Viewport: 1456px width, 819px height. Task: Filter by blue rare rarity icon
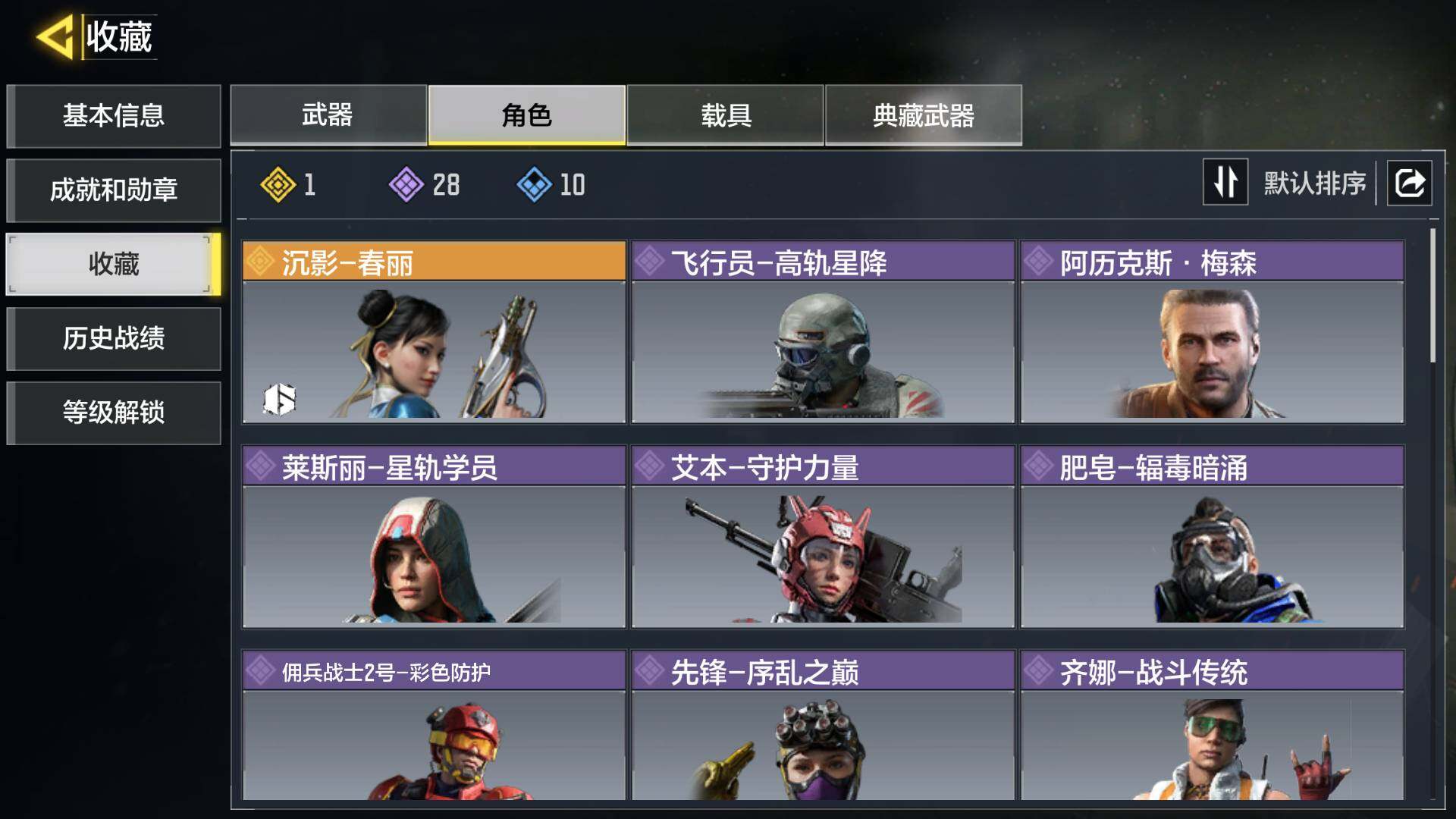pyautogui.click(x=535, y=184)
